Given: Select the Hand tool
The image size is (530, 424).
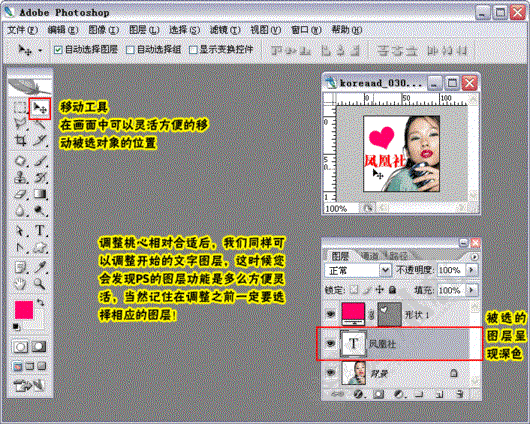Looking at the screenshot, I should click(20, 284).
